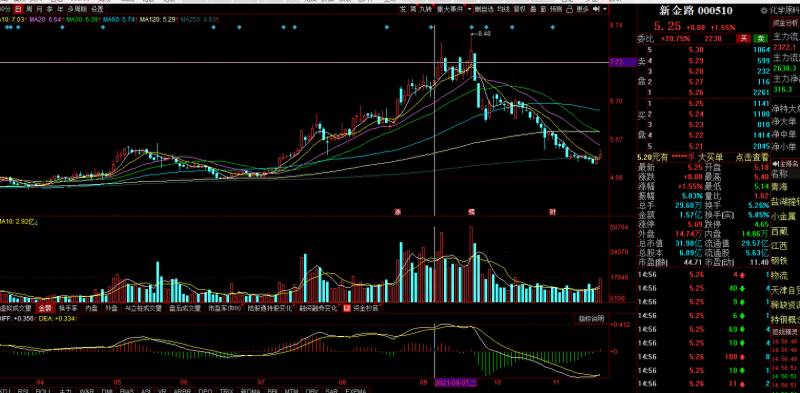This screenshot has width=800, height=393.
Task: Click the lock icon in chart toolbar
Action: pyautogui.click(x=569, y=9)
